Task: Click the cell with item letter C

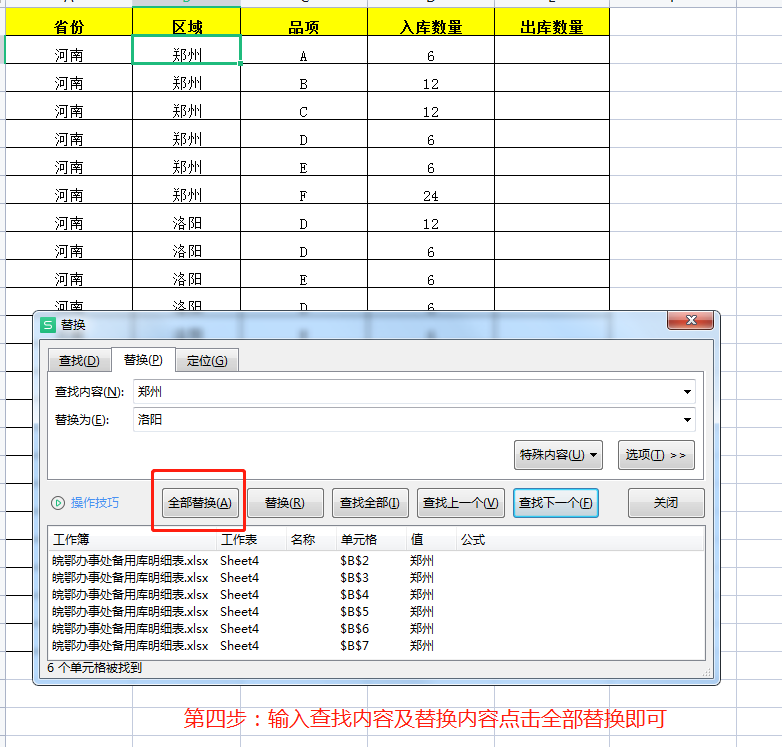Action: pos(304,106)
